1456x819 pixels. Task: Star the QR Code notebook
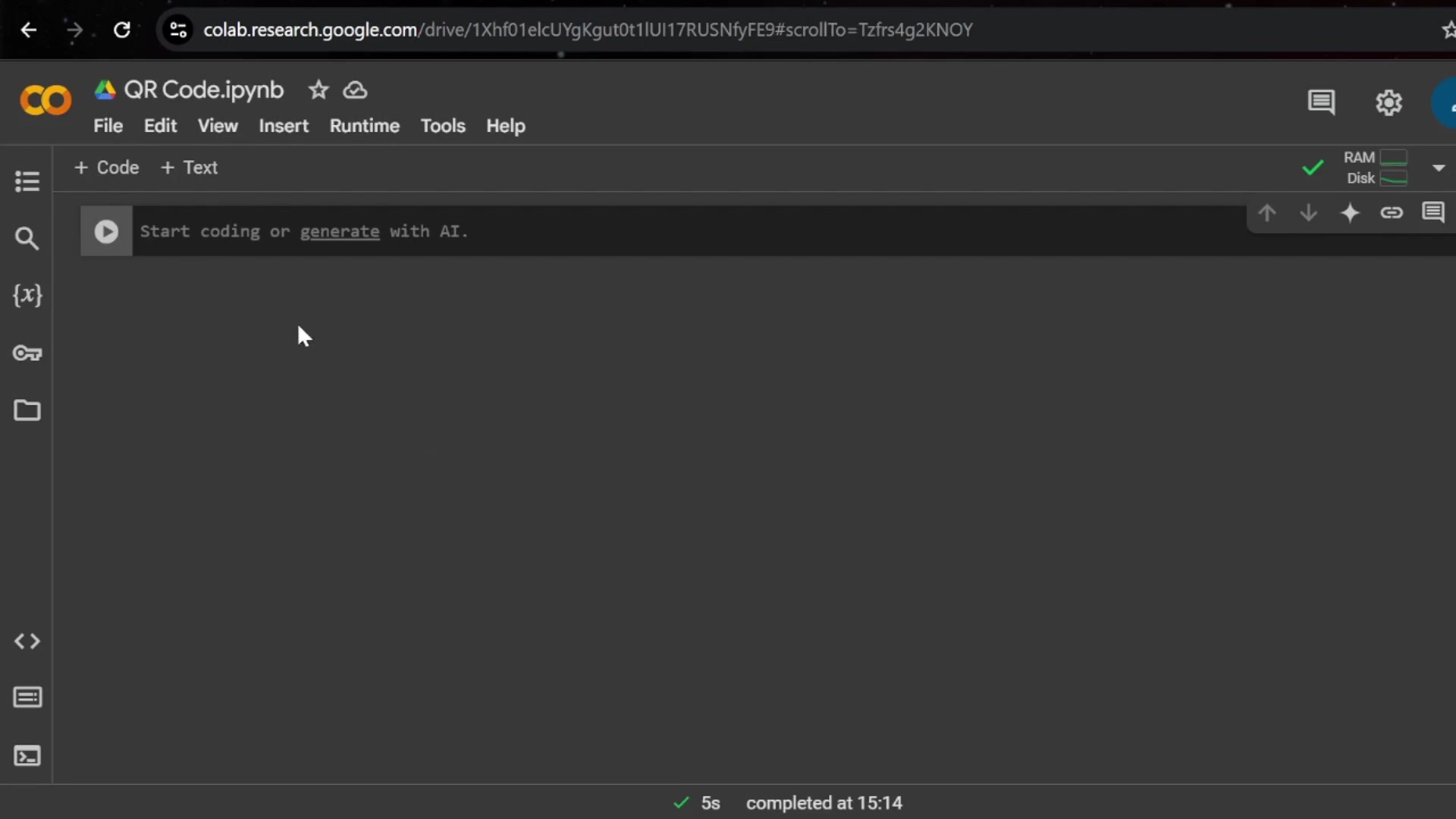(318, 89)
